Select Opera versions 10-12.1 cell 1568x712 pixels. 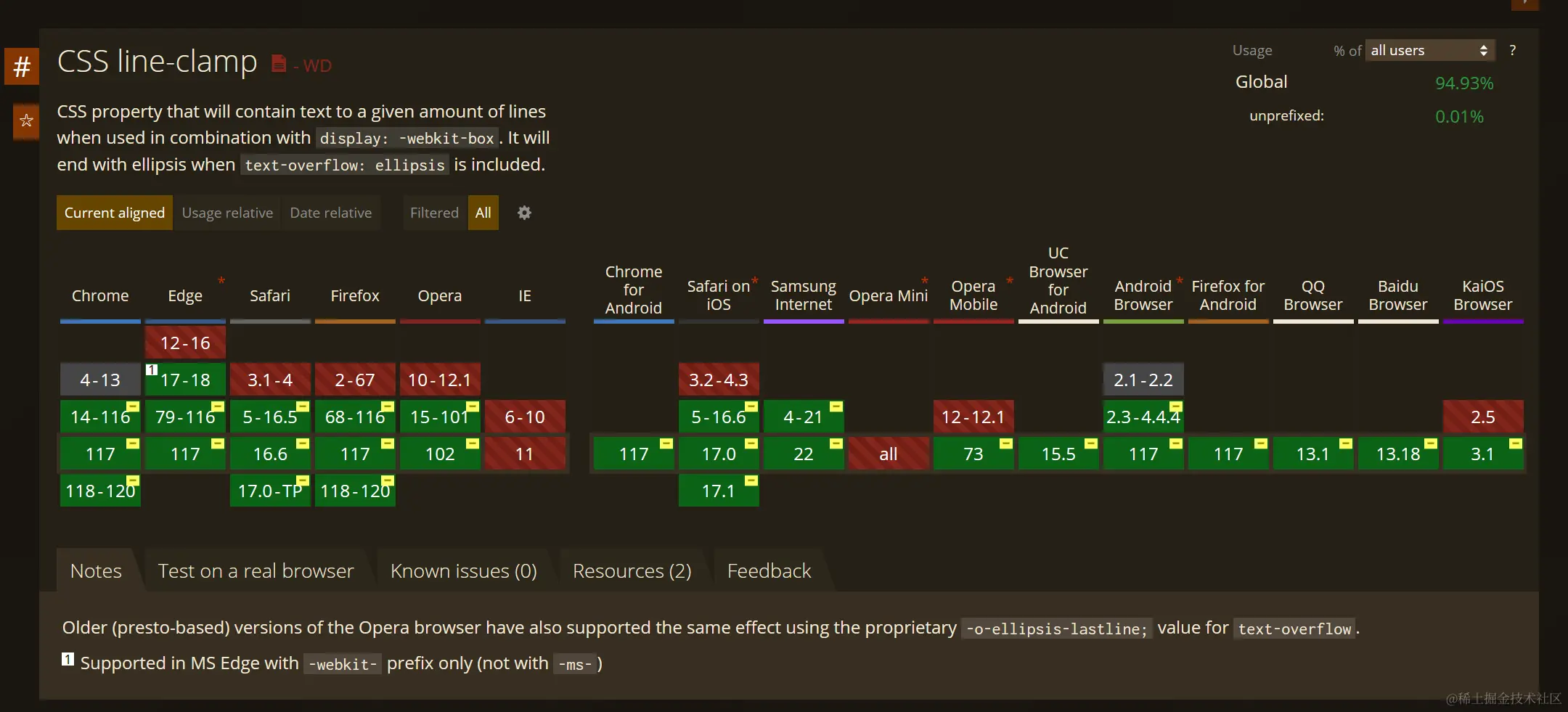tap(440, 380)
